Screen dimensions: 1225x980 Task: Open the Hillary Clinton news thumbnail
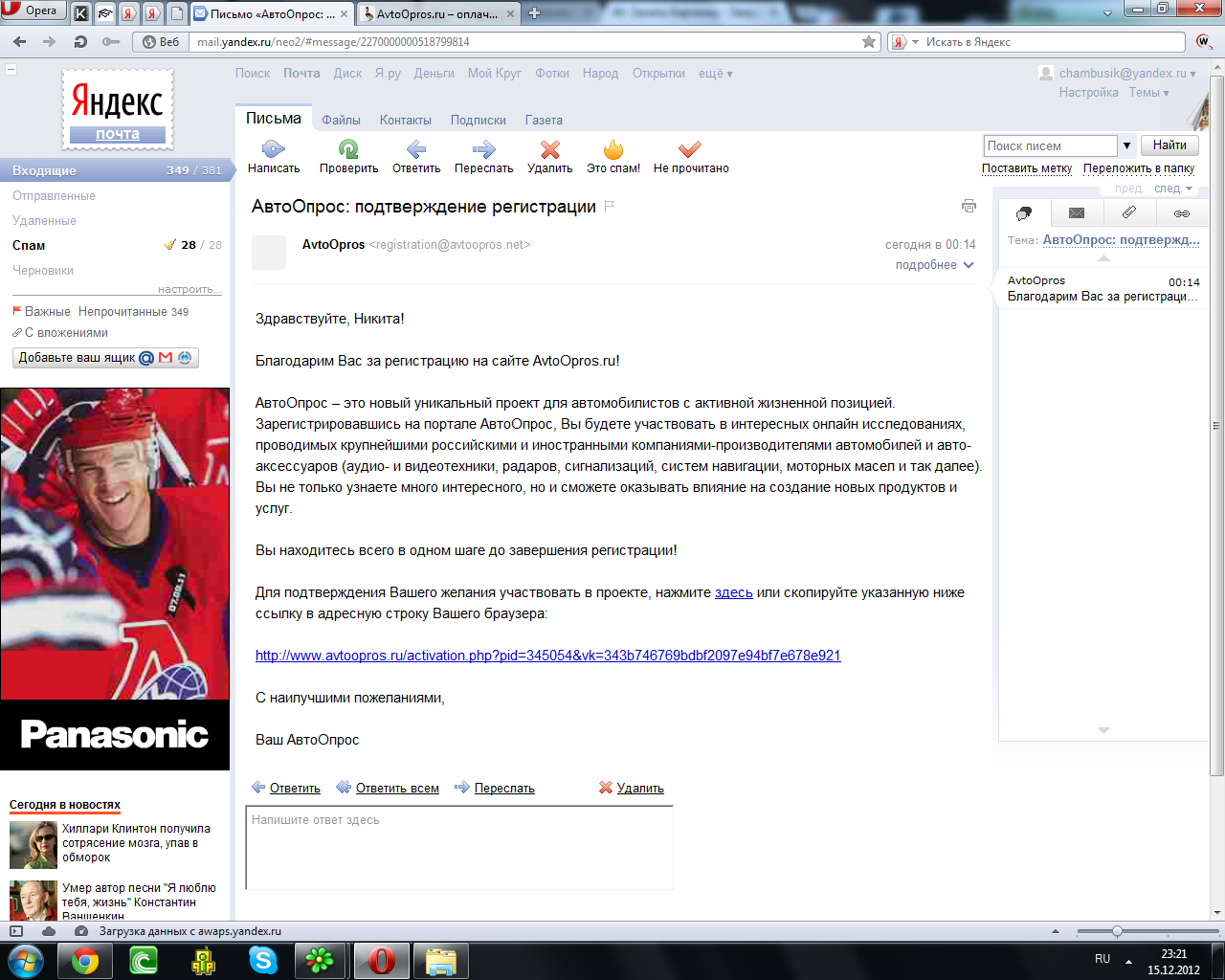(x=33, y=845)
